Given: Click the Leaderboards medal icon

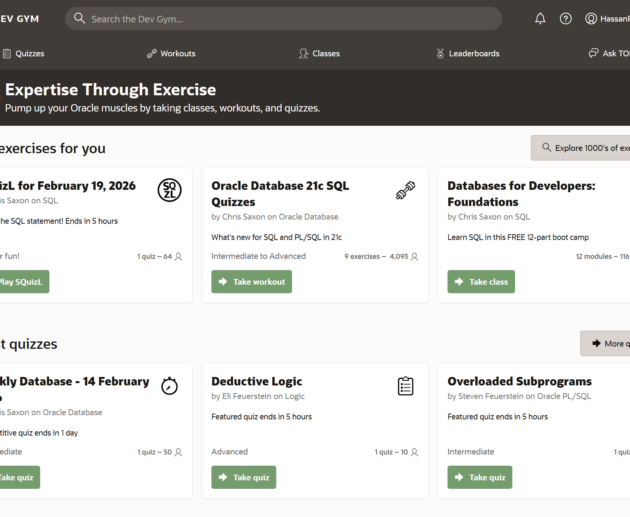Looking at the screenshot, I should [x=440, y=53].
